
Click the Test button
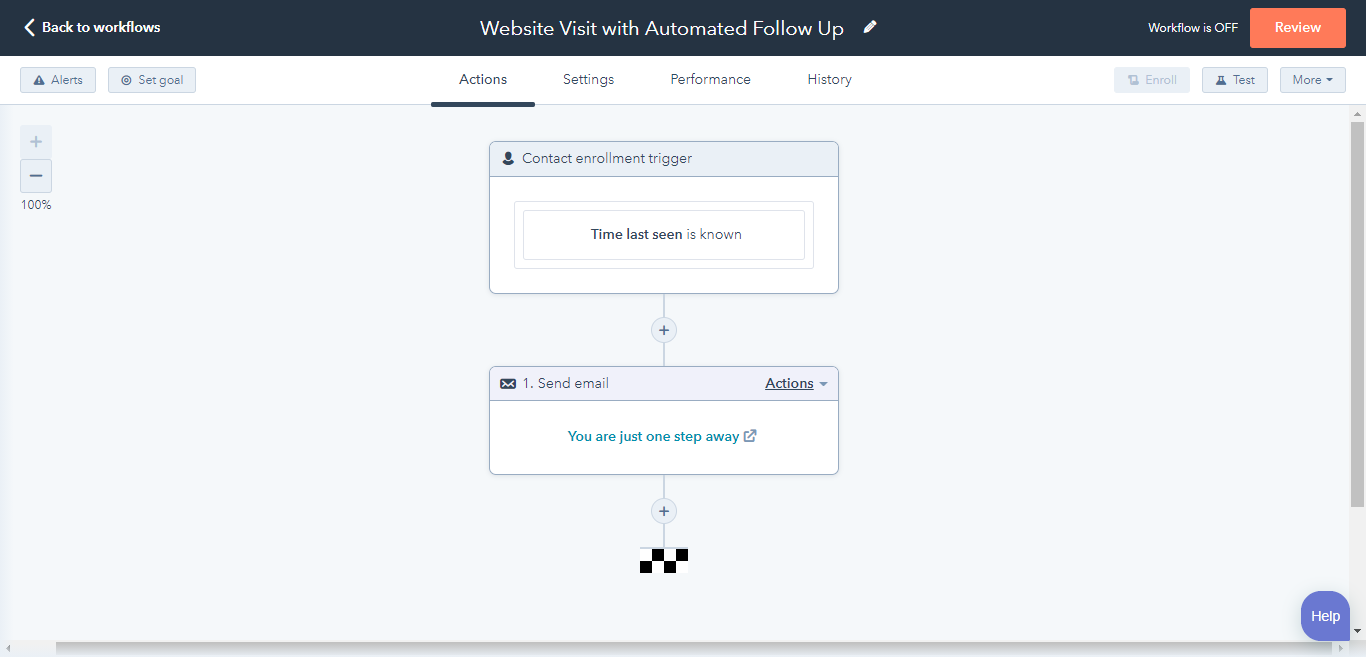[x=1235, y=80]
